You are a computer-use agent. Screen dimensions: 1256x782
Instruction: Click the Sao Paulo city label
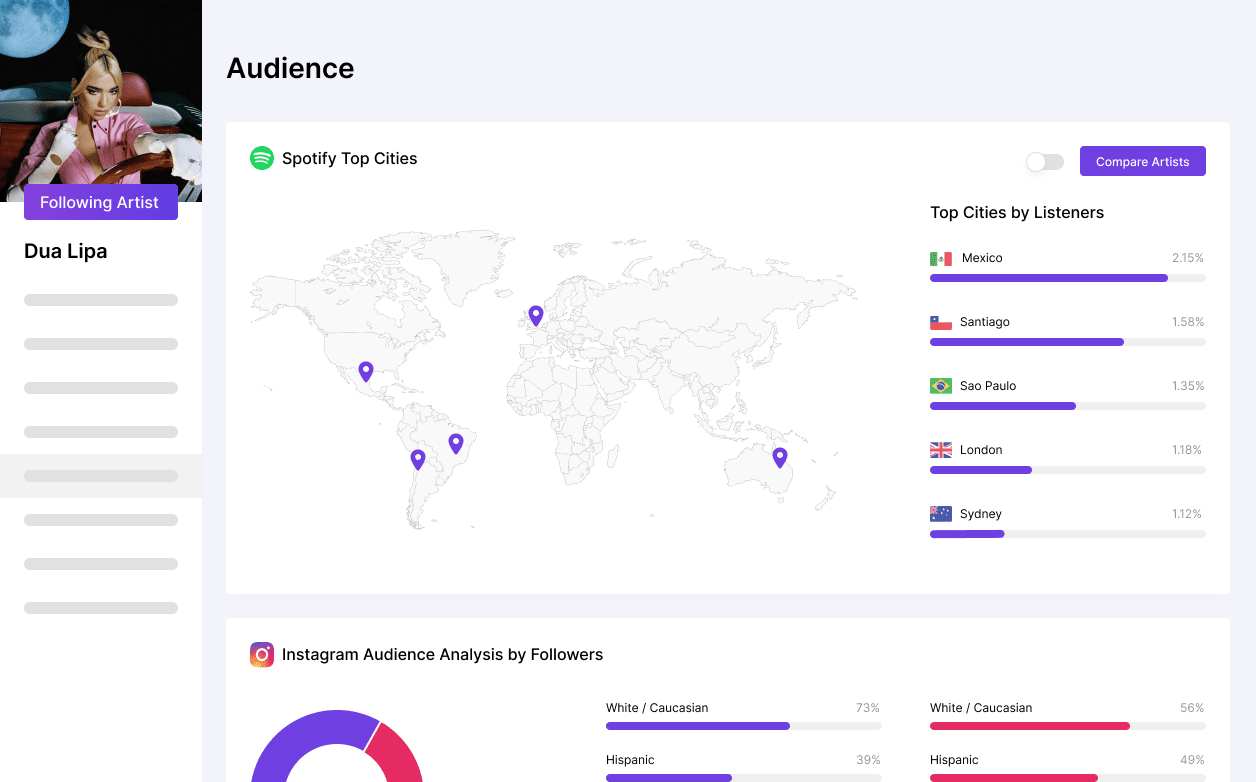point(988,386)
